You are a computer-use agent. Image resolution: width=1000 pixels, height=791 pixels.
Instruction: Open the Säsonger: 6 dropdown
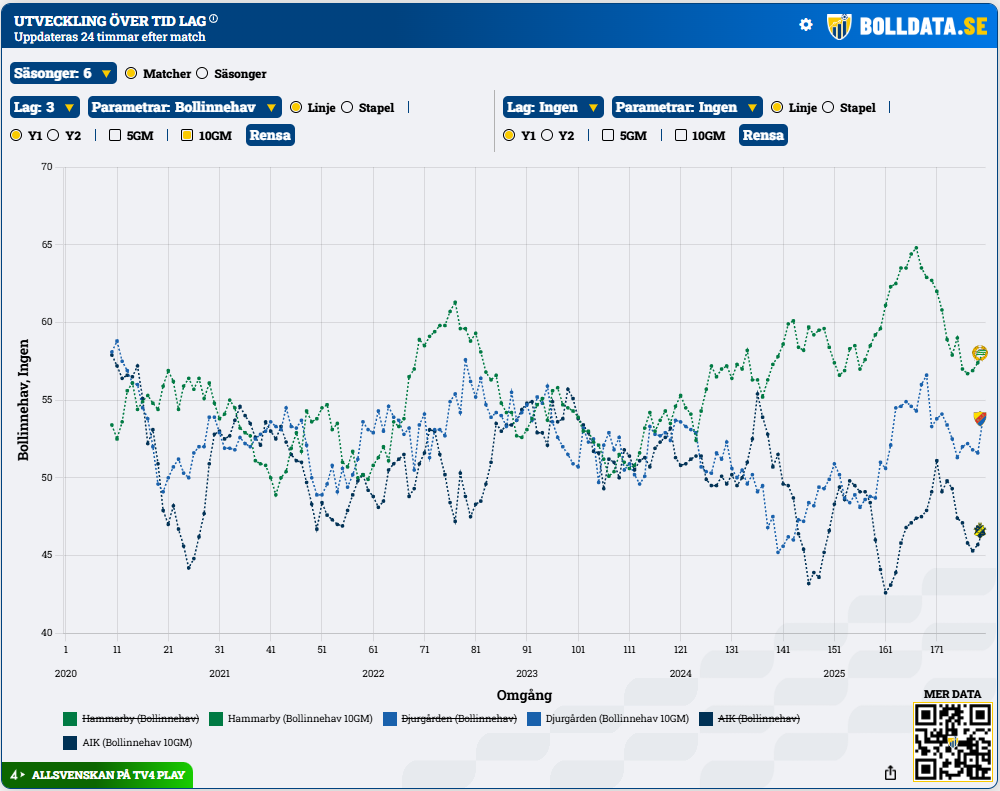(x=64, y=73)
